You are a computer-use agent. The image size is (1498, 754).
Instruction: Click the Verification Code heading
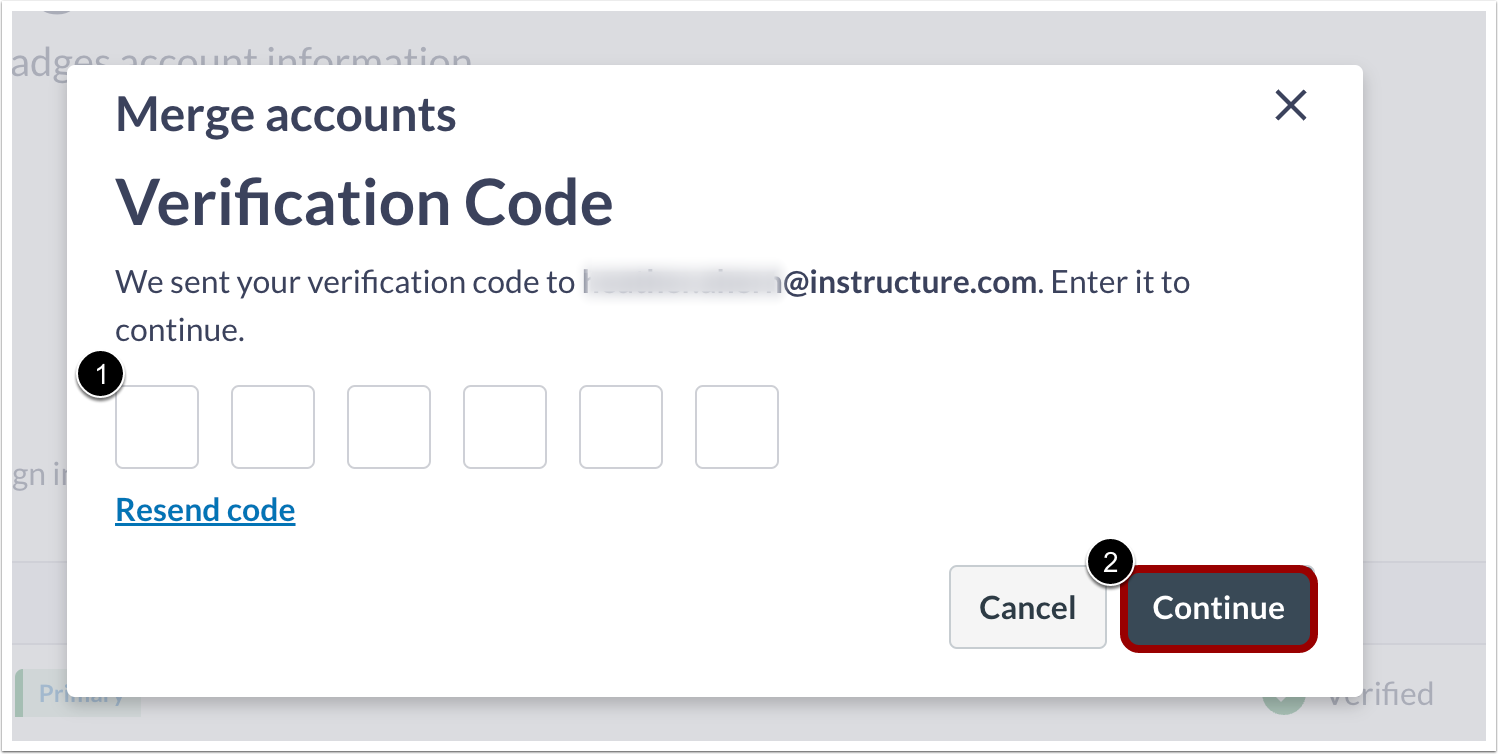[366, 202]
